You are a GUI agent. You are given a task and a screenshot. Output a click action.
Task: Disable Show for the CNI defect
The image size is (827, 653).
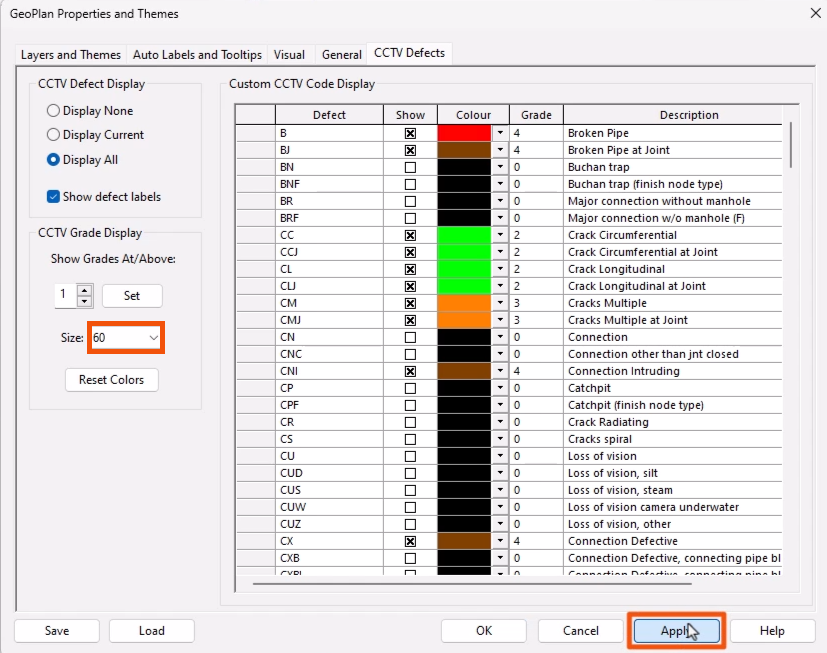pos(410,371)
